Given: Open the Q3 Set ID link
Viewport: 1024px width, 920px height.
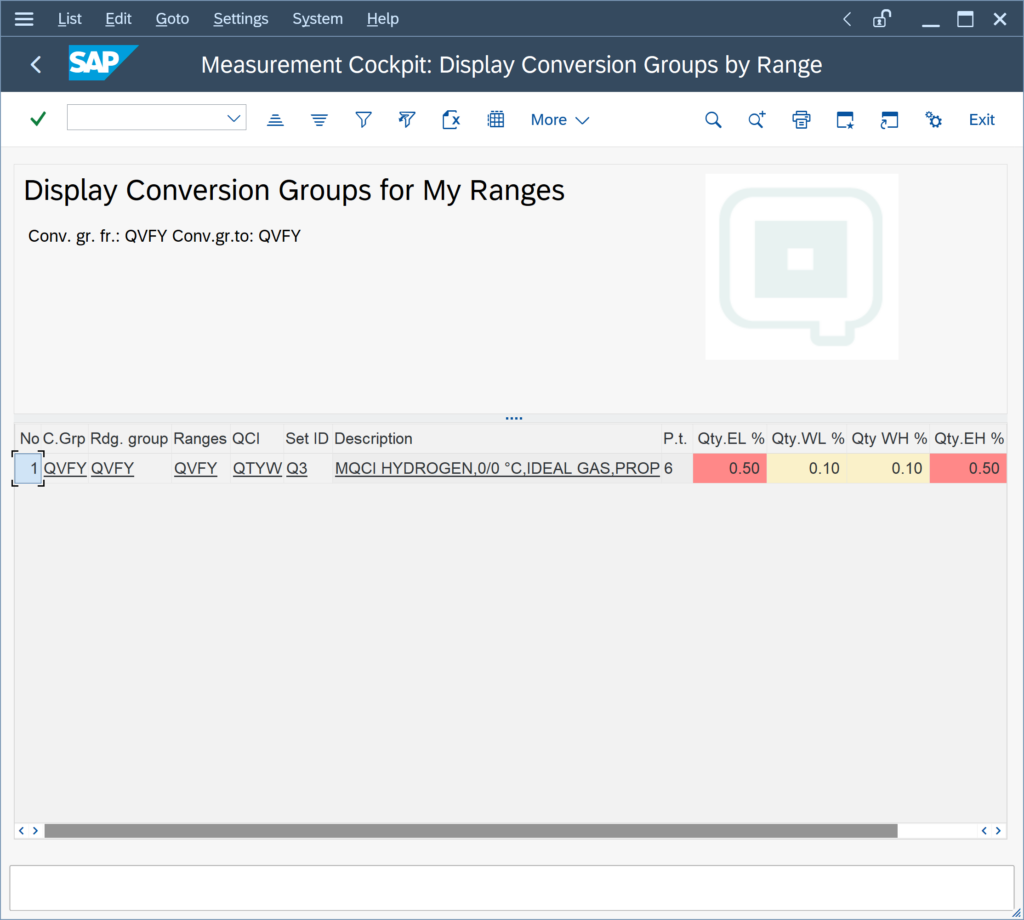Looking at the screenshot, I should tap(296, 468).
